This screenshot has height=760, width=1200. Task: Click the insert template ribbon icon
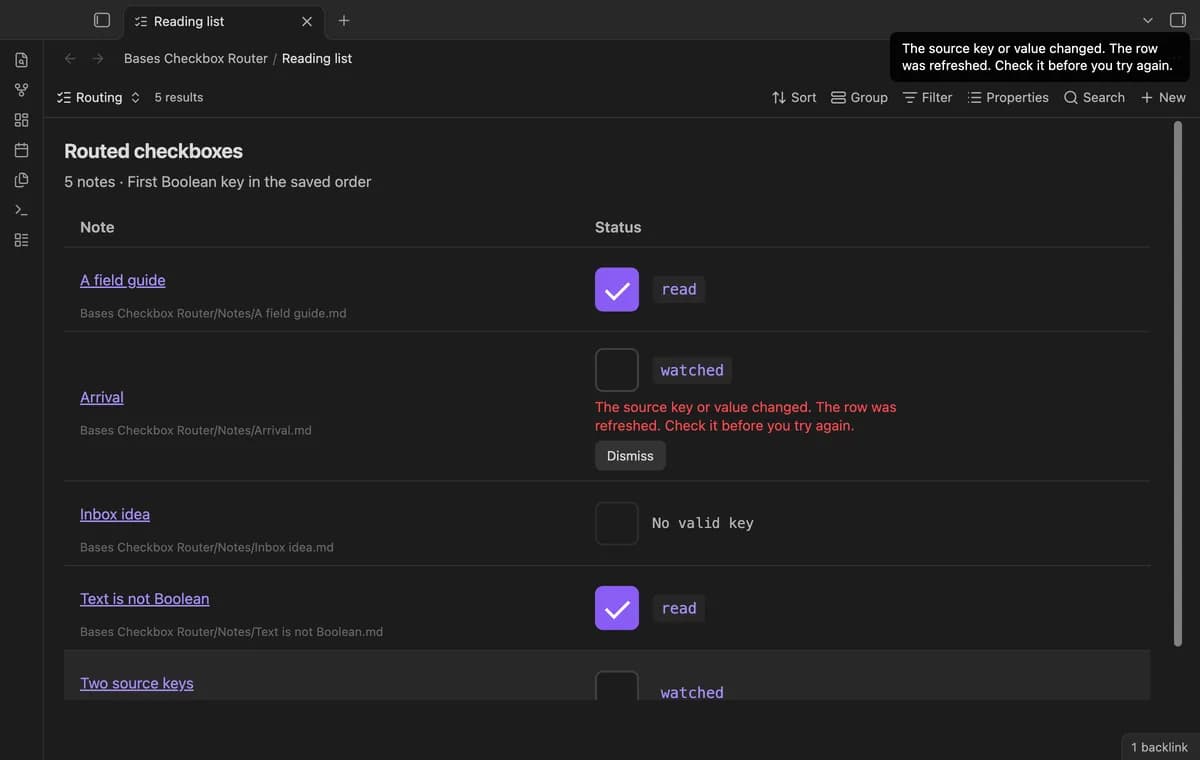click(21, 180)
